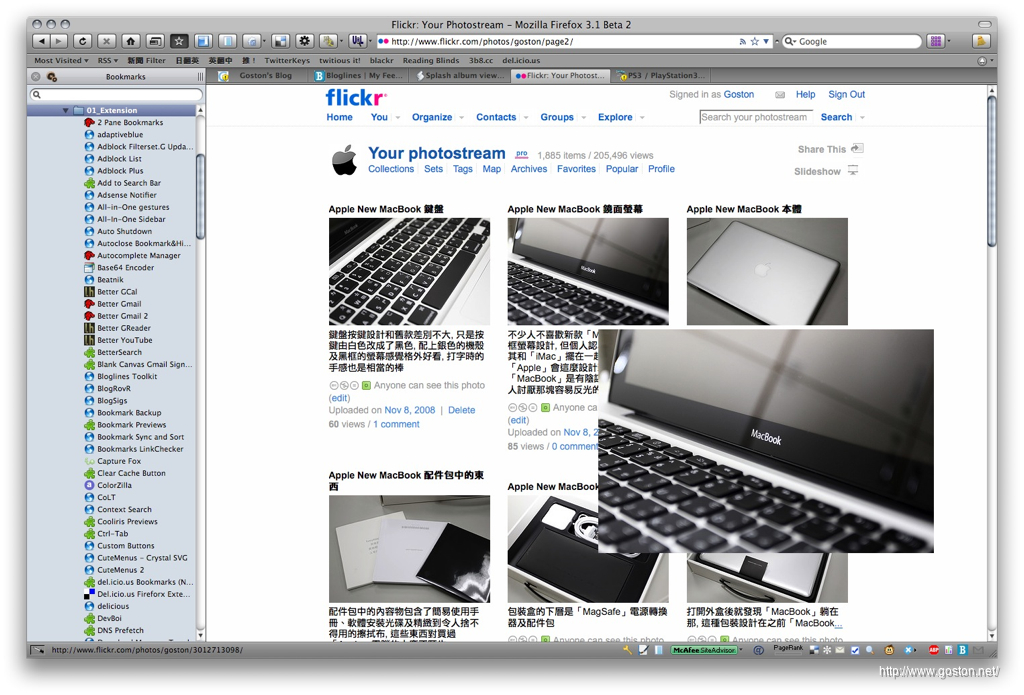1024x695 pixels.
Task: Click the Stop loading button
Action: tap(106, 41)
